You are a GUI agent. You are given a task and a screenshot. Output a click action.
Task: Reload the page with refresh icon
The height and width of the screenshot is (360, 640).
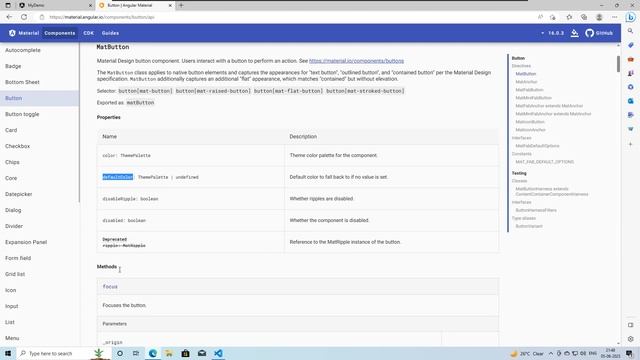tap(24, 17)
